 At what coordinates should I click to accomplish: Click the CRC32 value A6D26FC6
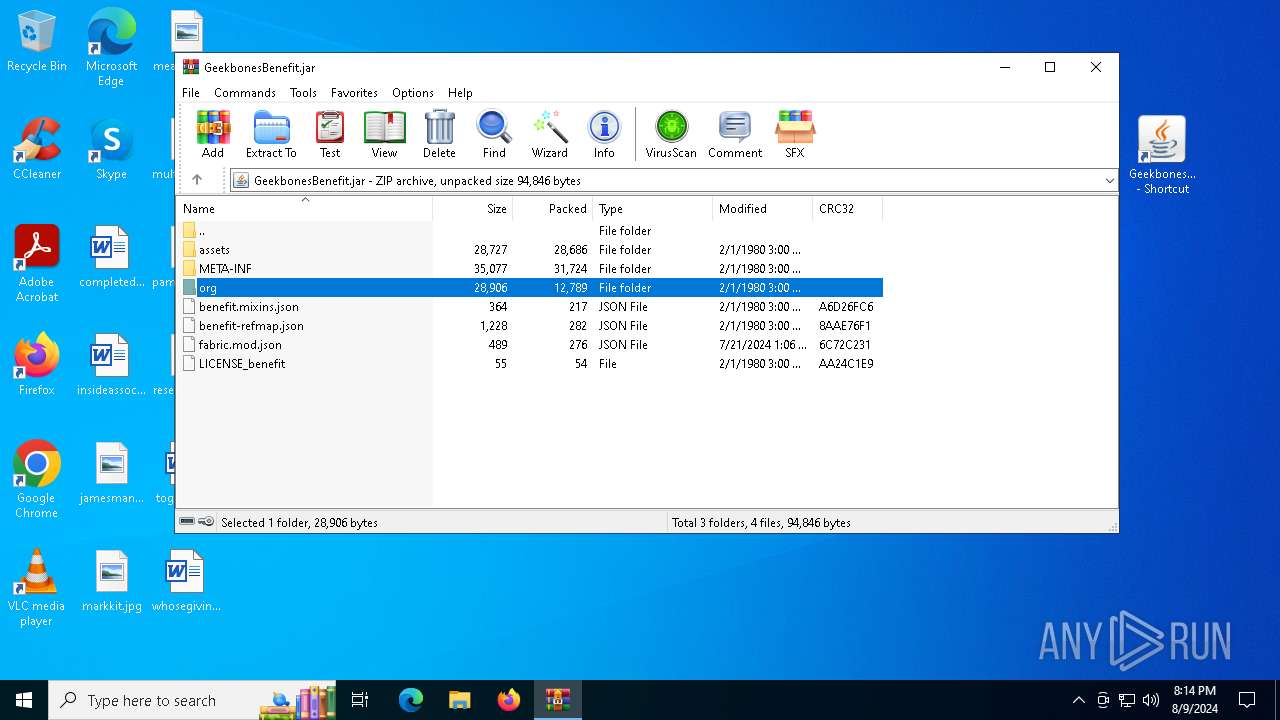pos(846,307)
